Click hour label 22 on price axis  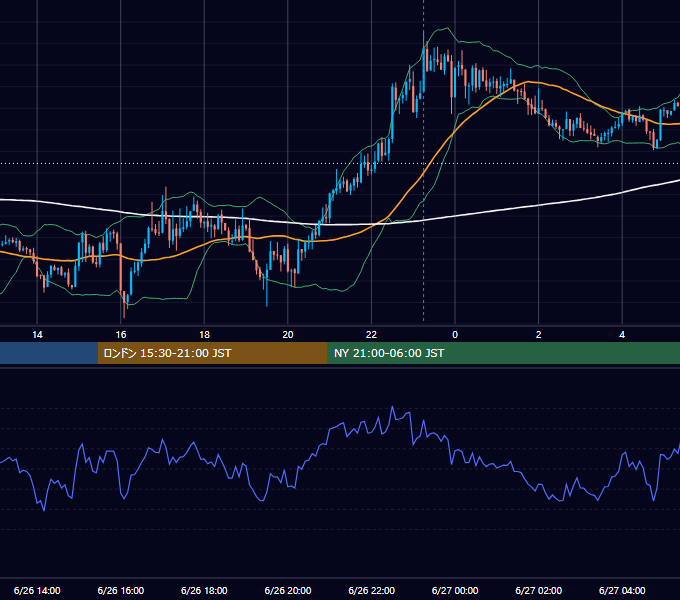(x=372, y=335)
